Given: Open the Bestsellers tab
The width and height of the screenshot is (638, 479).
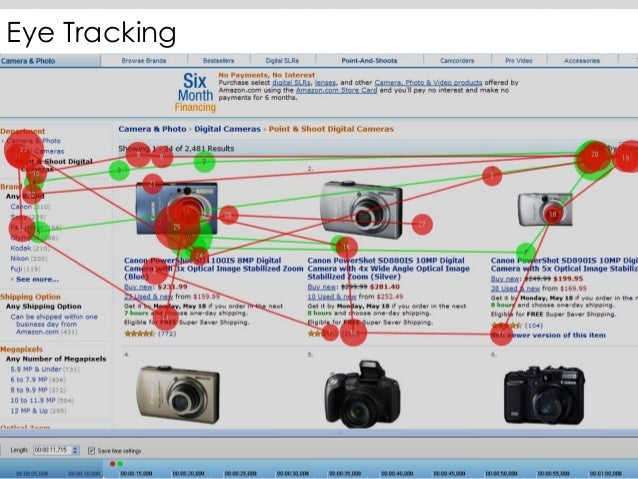Looking at the screenshot, I should pyautogui.click(x=218, y=61).
